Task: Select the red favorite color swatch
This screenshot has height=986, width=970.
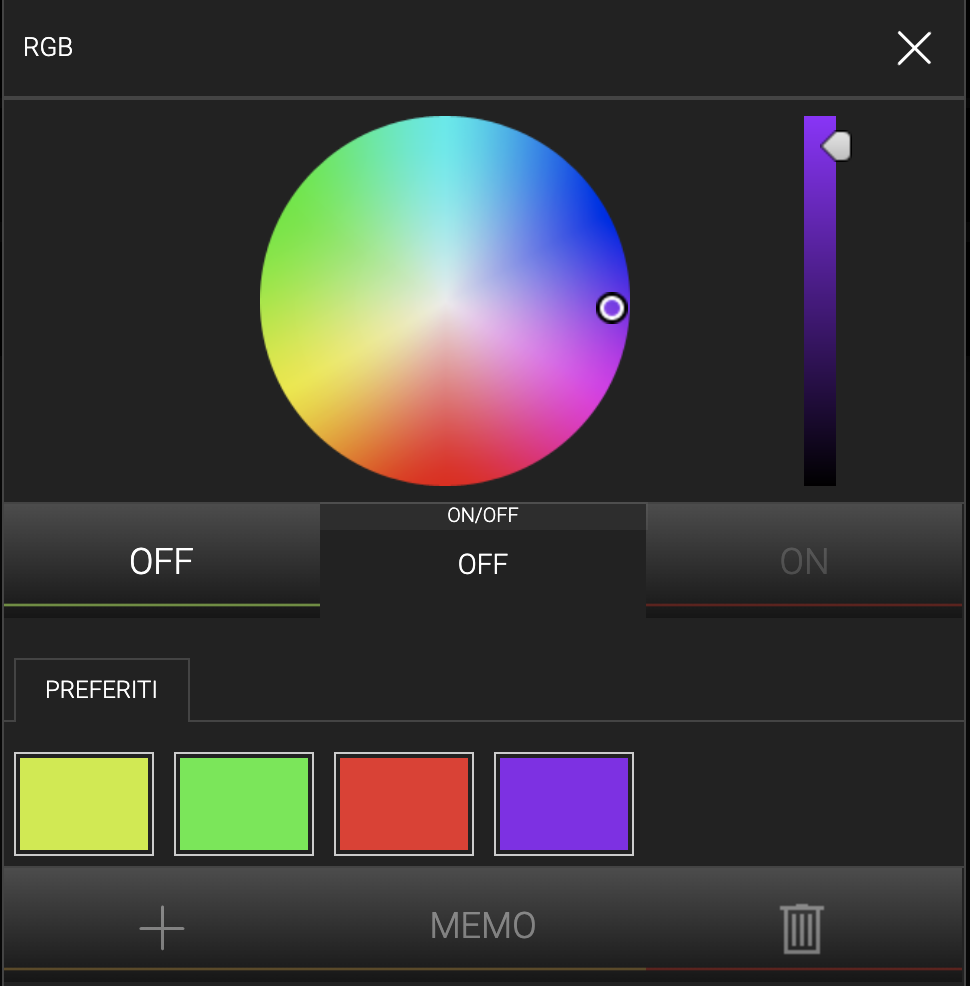Action: click(x=404, y=804)
